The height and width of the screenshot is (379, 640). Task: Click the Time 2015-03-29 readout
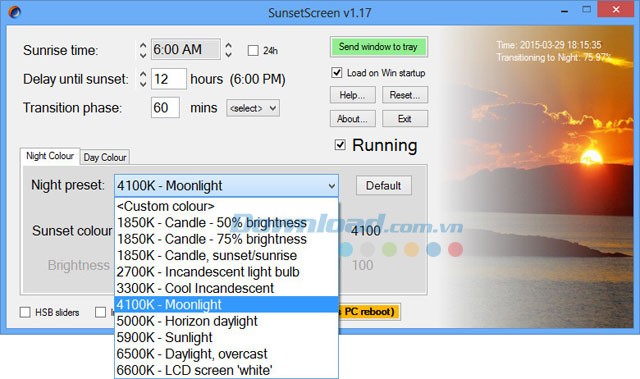[x=549, y=45]
